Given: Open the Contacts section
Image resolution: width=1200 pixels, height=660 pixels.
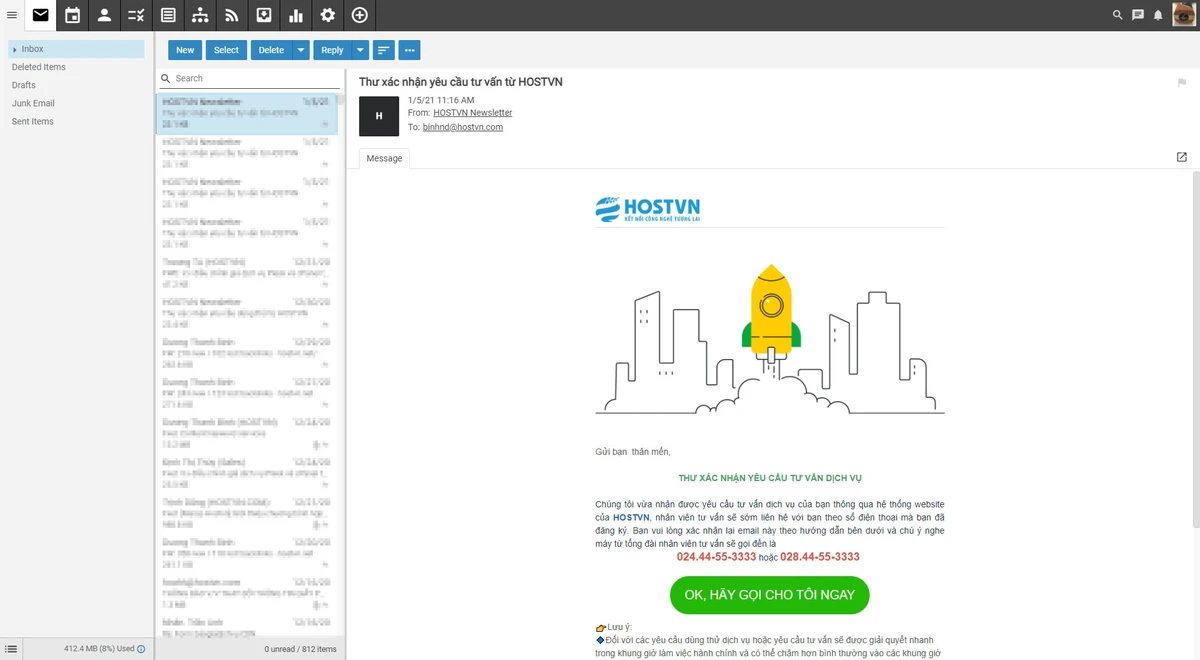Looking at the screenshot, I should tap(104, 15).
